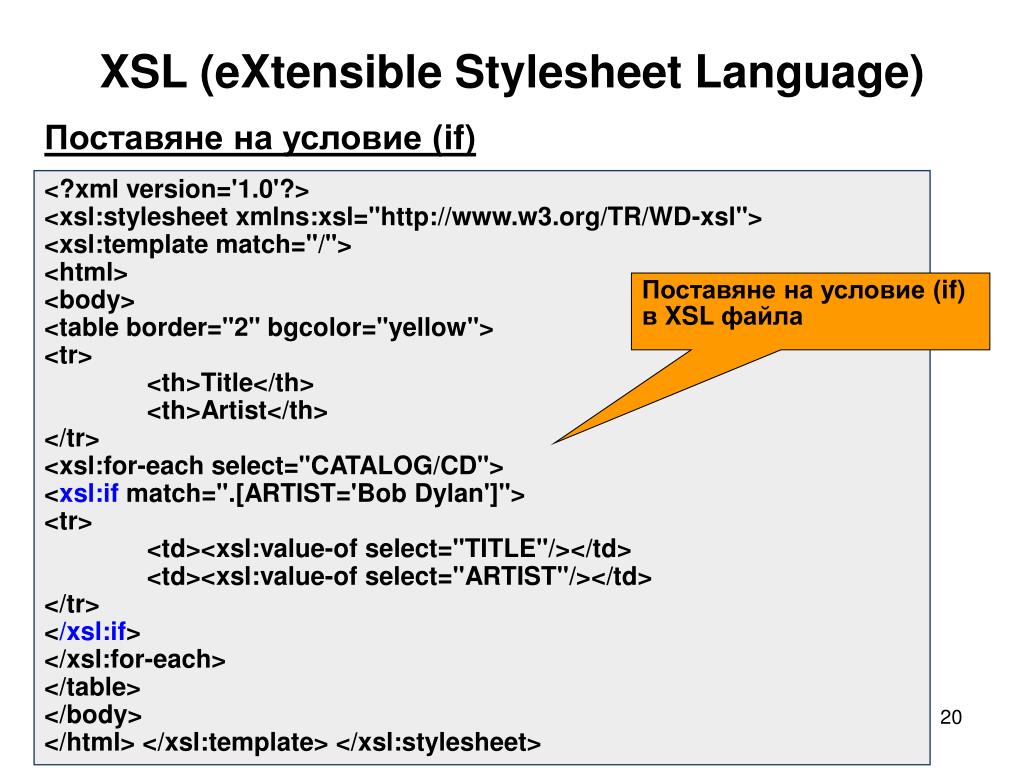The height and width of the screenshot is (768, 1024).
Task: Click the blue 'xsl:if' match Bob Dylan line
Action: [x=284, y=494]
